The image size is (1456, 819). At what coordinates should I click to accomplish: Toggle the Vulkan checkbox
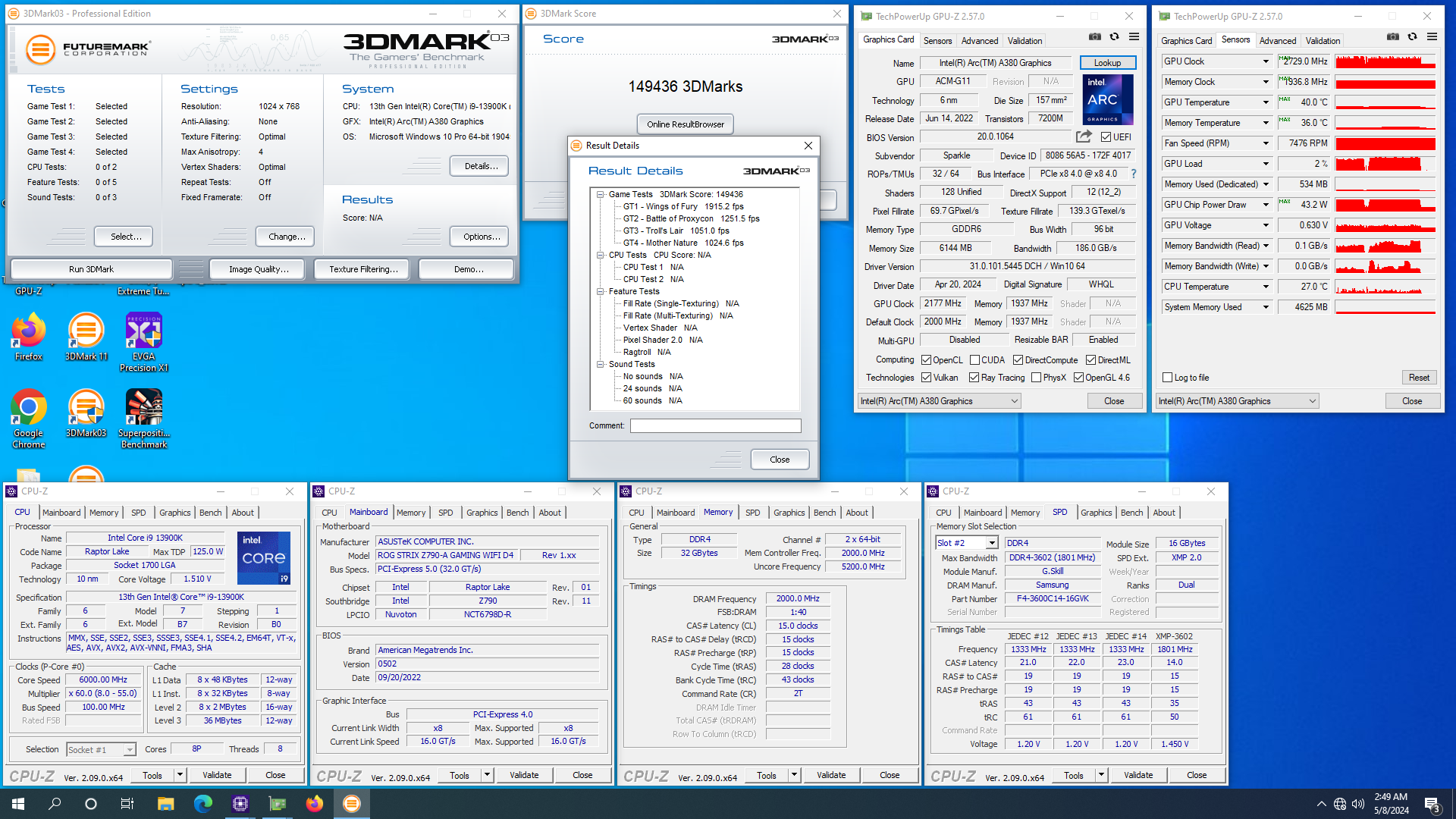click(x=926, y=377)
